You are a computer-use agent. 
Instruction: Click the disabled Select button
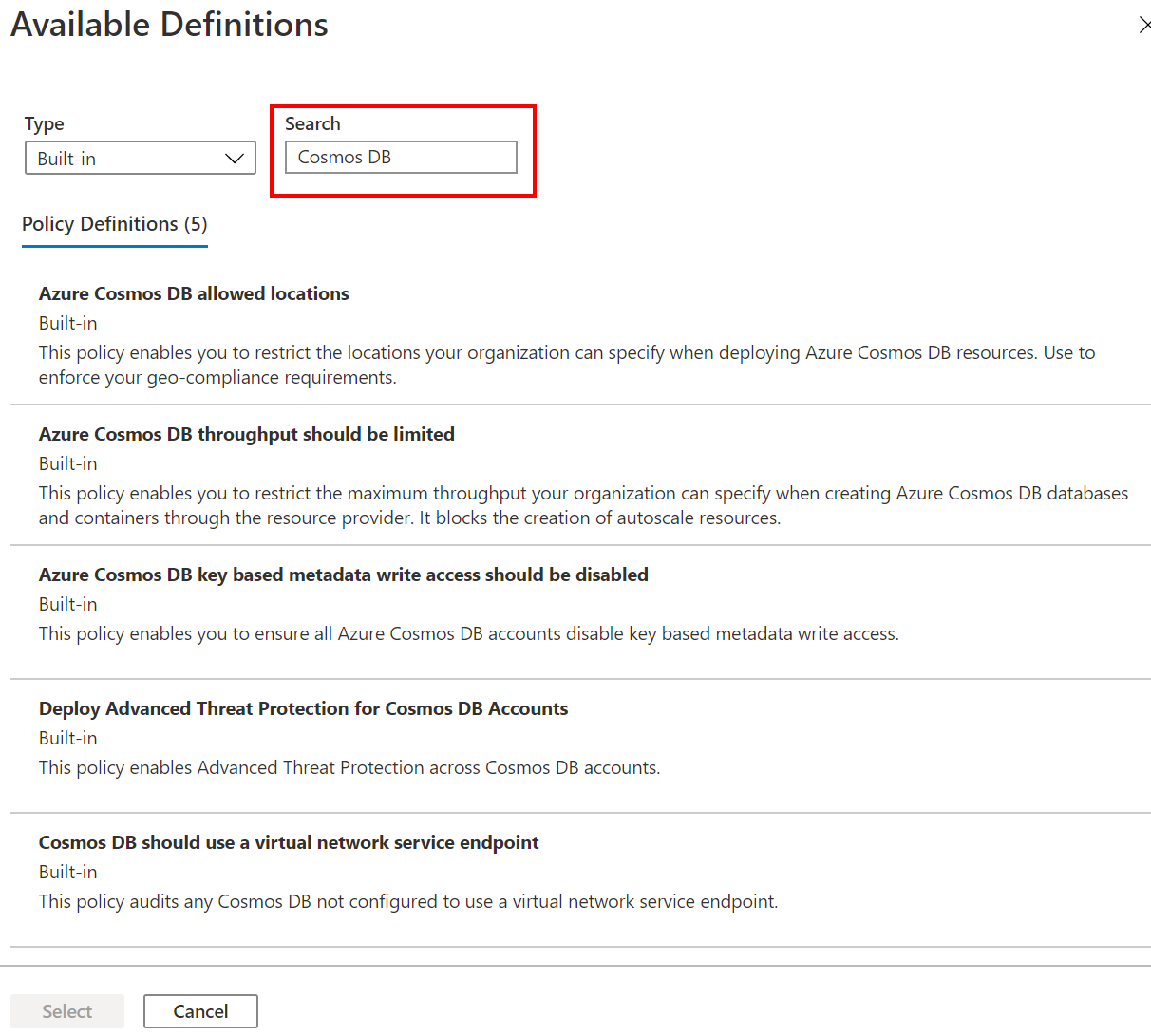(66, 1010)
